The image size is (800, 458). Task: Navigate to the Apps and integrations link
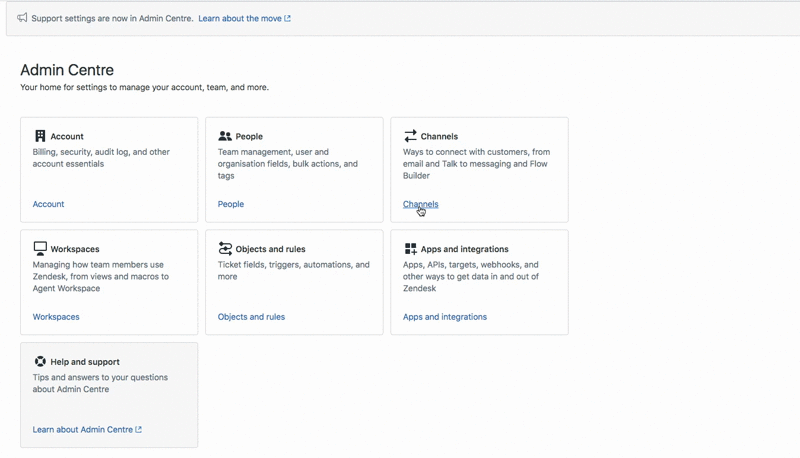point(445,317)
